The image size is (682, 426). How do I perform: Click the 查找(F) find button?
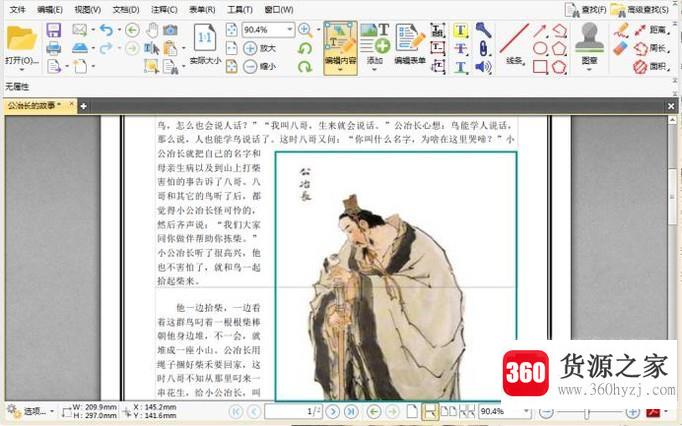point(585,10)
